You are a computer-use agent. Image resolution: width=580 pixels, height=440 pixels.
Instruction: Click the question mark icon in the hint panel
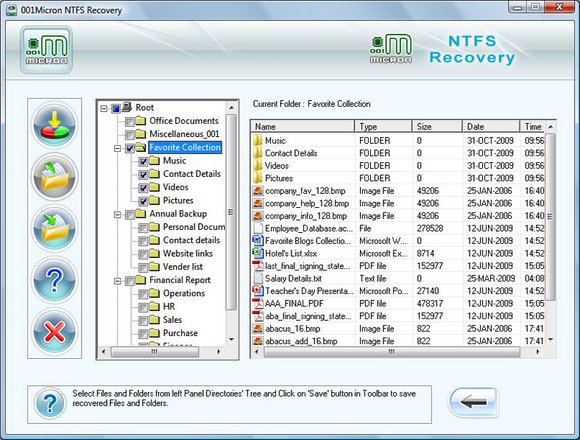50,403
